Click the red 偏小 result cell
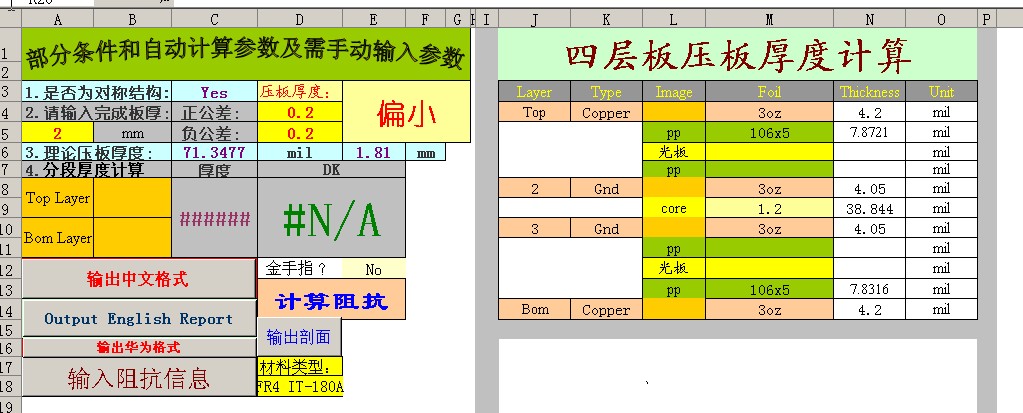Viewport: 1023px width, 413px height. (x=406, y=112)
